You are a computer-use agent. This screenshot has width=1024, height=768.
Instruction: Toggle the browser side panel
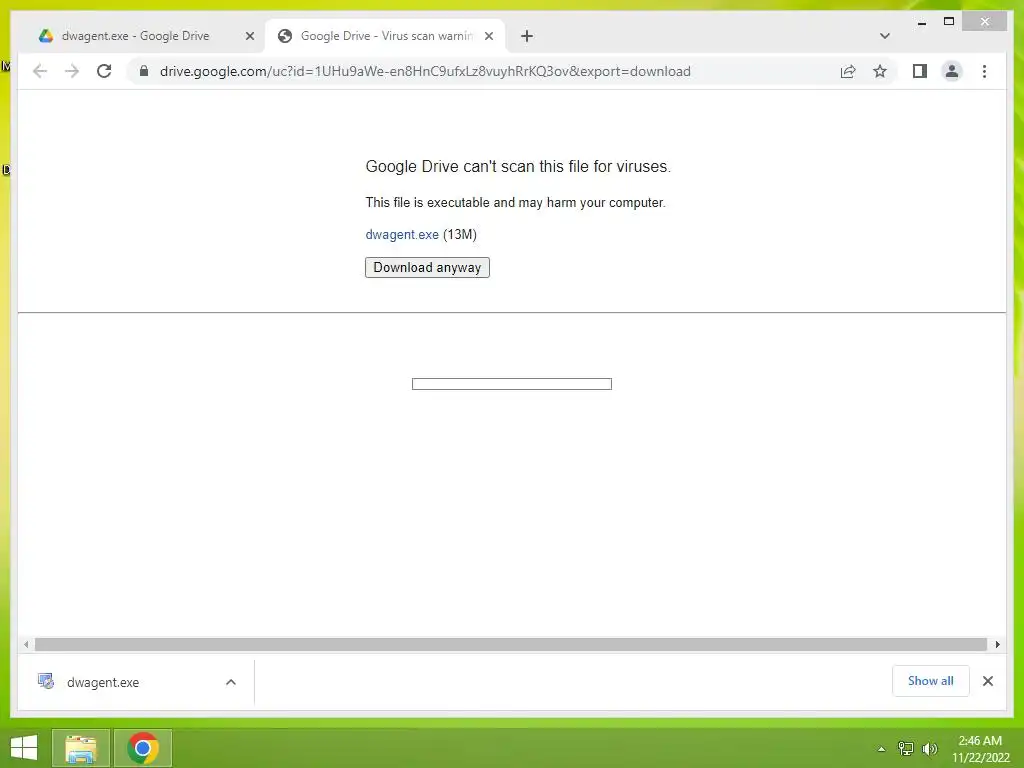click(920, 71)
